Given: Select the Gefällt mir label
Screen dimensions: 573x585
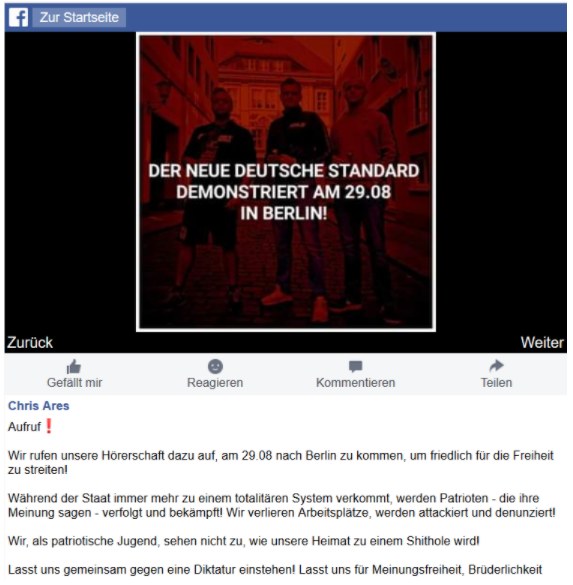Looking at the screenshot, I should (74, 382).
